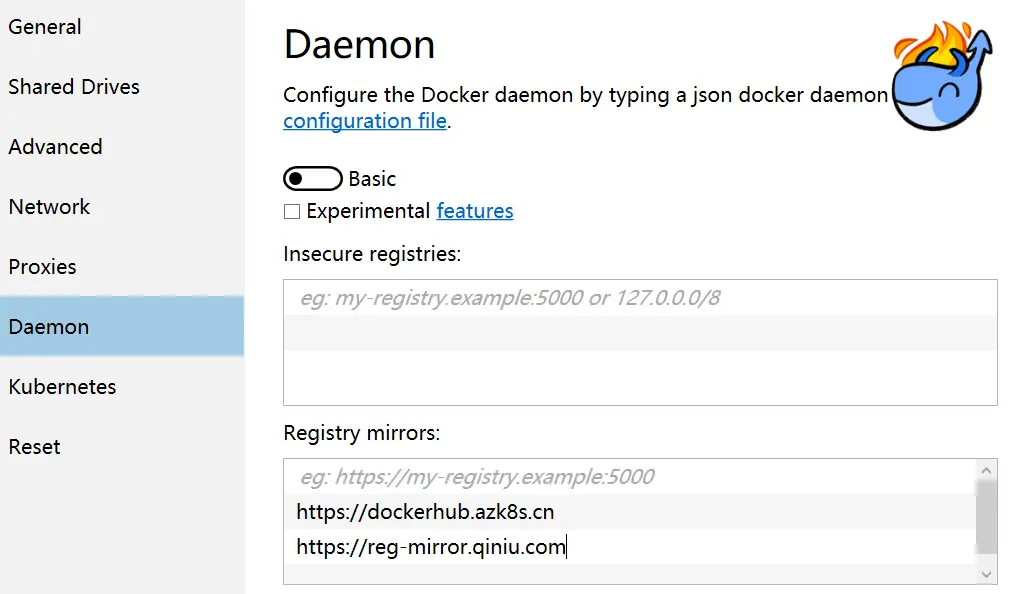Select the reg-mirror.qiniu.com mirror entry
Viewport: 1009px width, 594px height.
[x=630, y=546]
